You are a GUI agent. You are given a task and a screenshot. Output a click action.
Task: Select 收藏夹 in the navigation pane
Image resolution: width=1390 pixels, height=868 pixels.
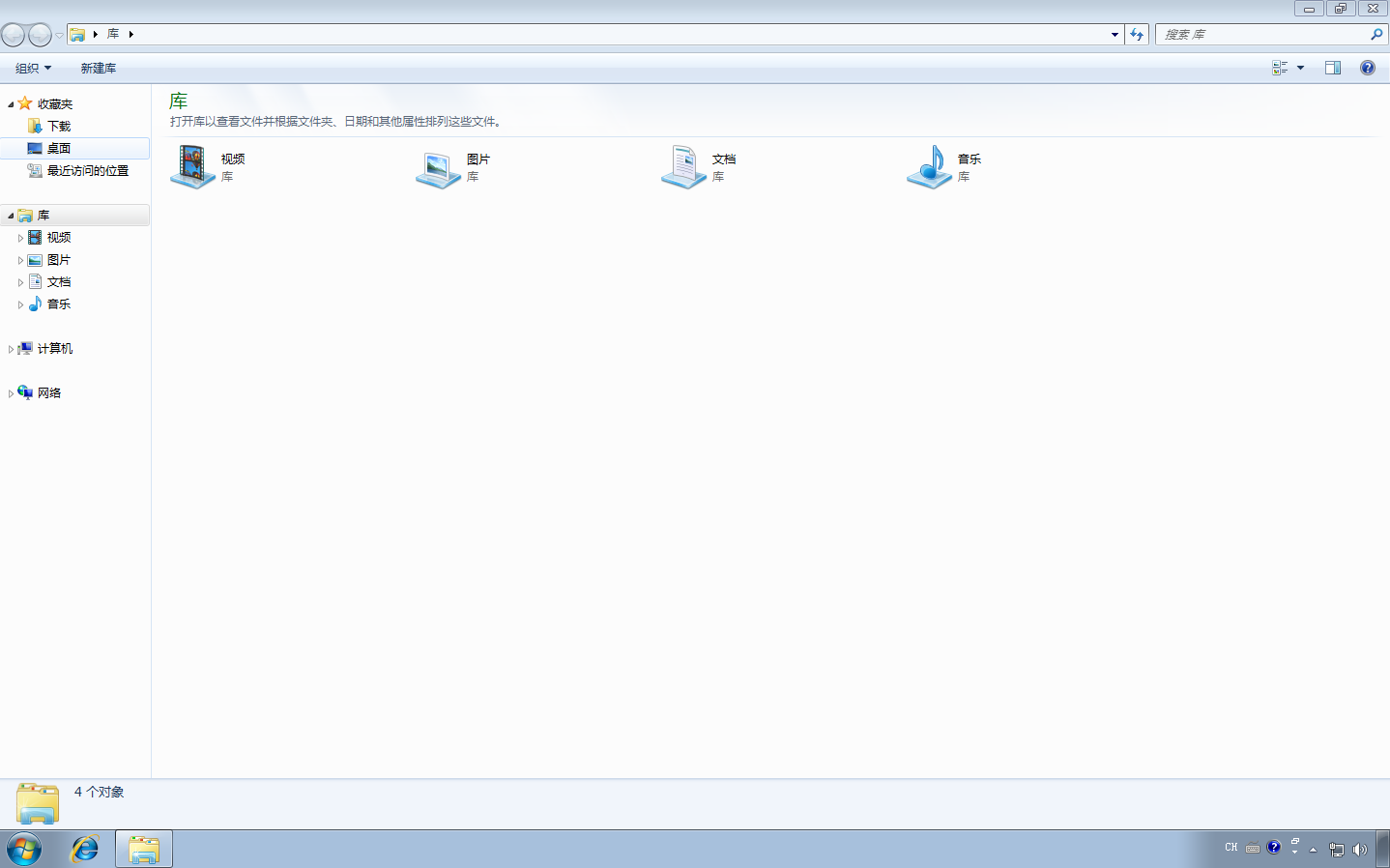click(x=55, y=103)
